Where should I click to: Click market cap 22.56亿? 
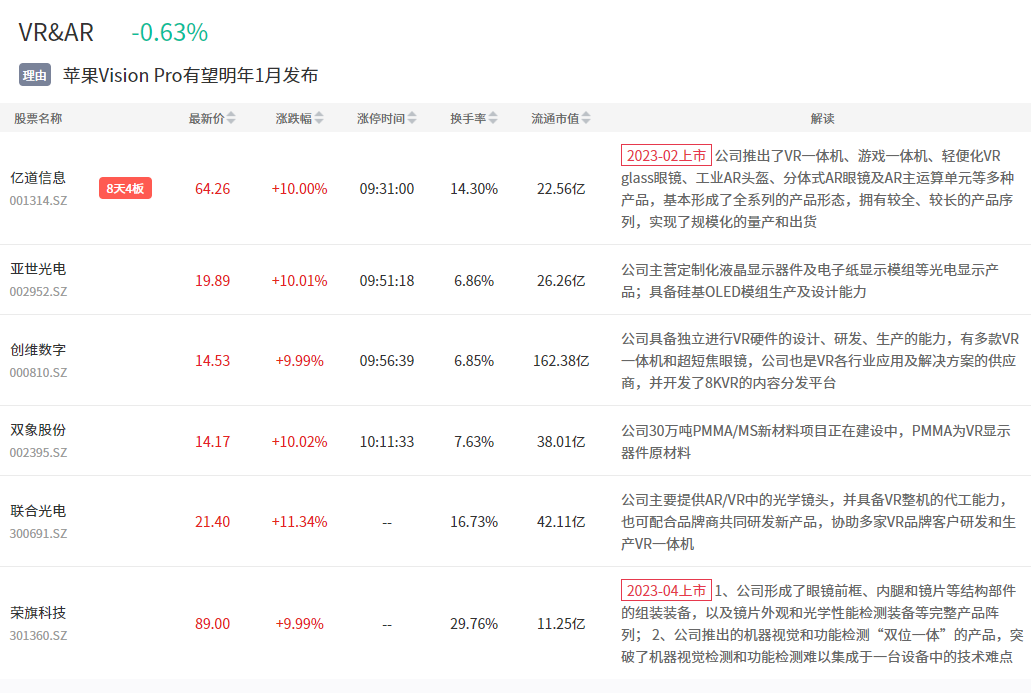coord(561,189)
